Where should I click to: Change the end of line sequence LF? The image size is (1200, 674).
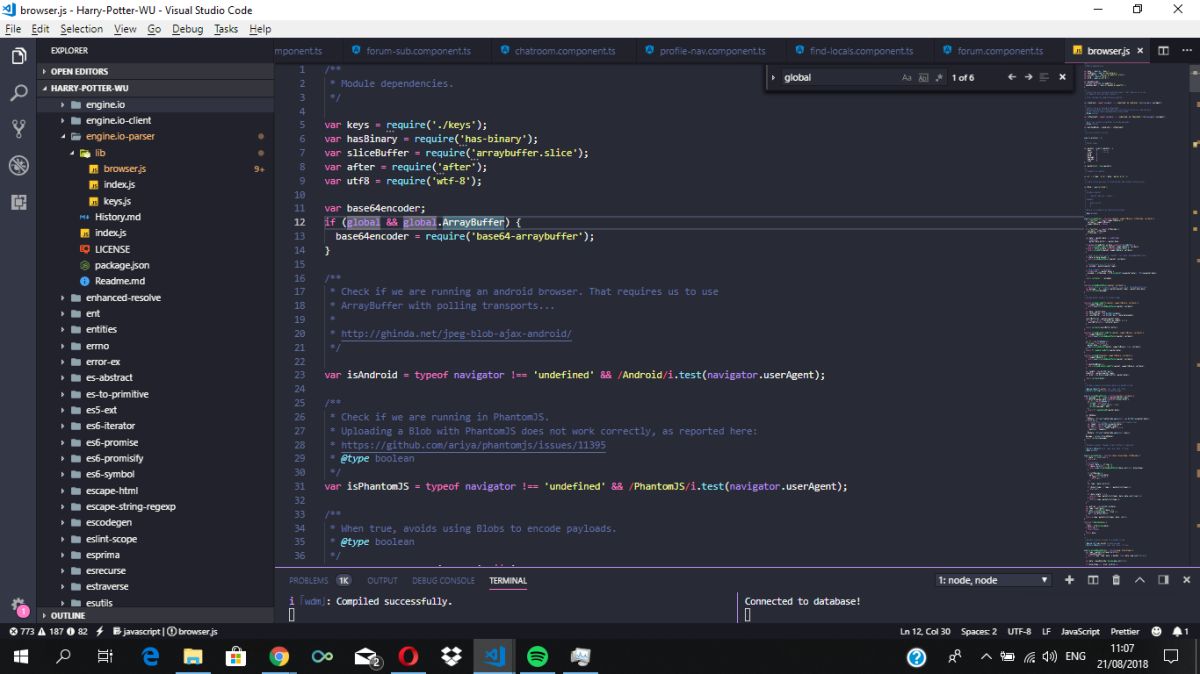point(1046,632)
